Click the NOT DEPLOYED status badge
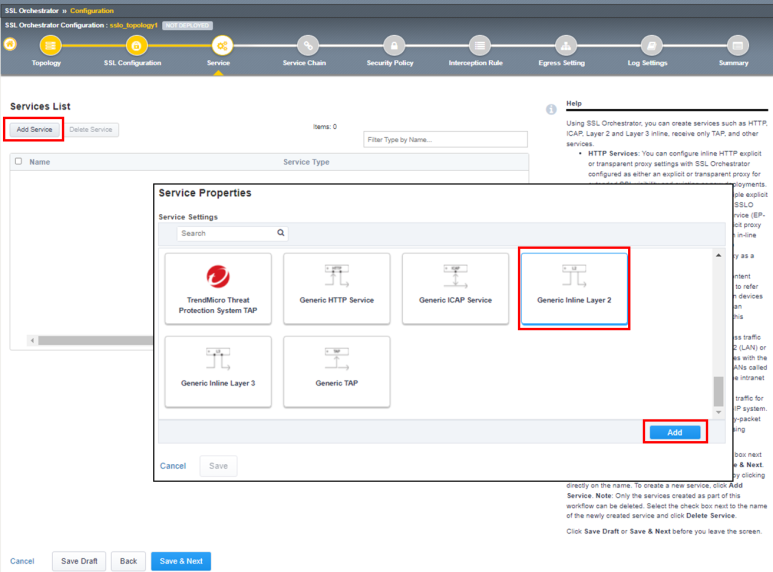Image resolution: width=773 pixels, height=572 pixels. click(x=187, y=25)
